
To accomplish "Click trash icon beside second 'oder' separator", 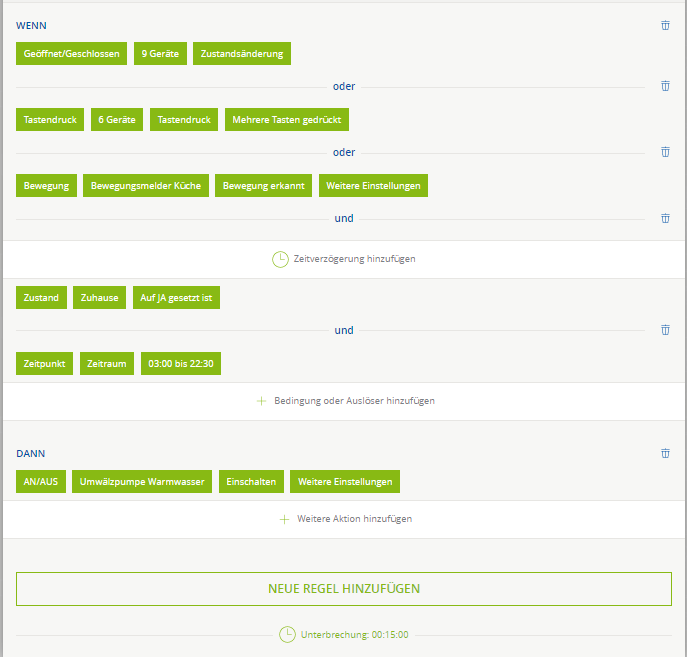I will (x=665, y=152).
